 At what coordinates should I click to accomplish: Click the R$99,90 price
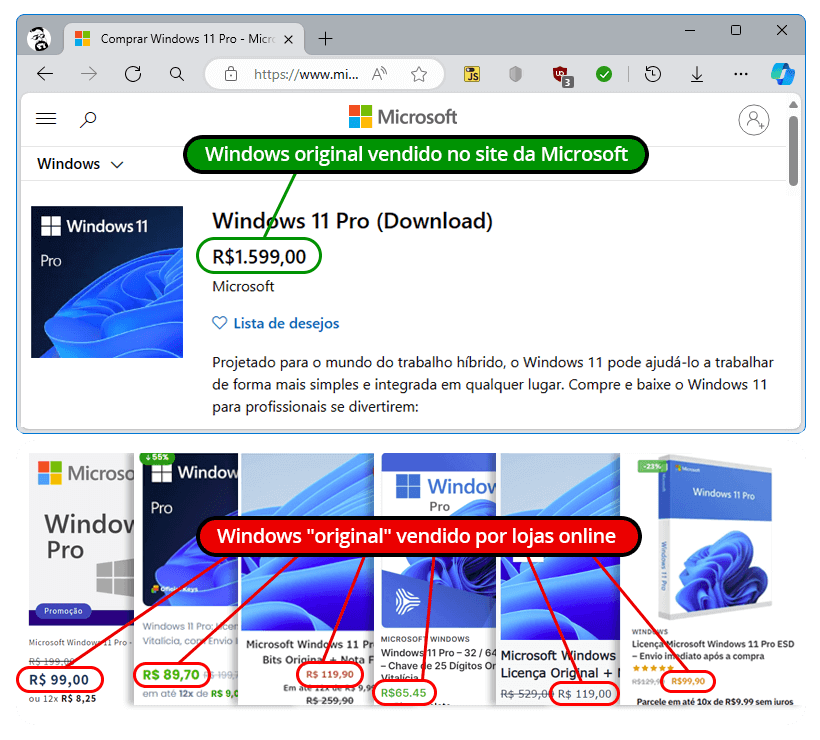(x=688, y=681)
